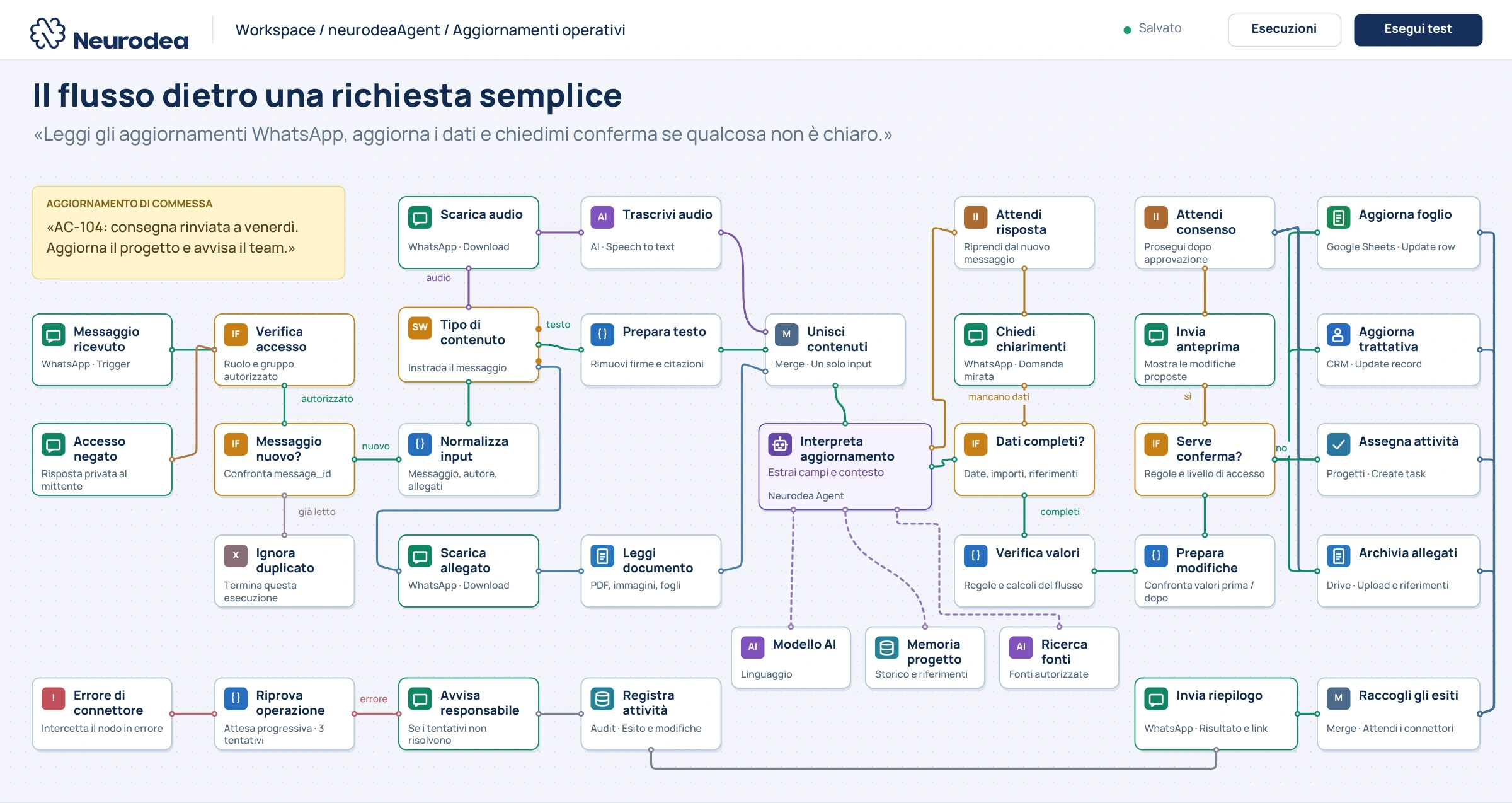Click the database icon on Memoria progetto
The height and width of the screenshot is (803, 1512).
pyautogui.click(x=886, y=647)
